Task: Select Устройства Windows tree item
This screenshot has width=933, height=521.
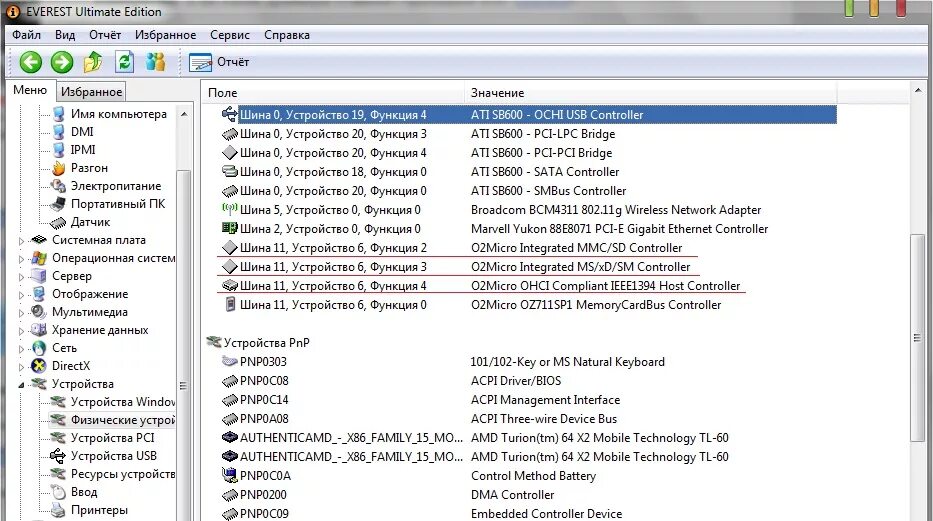Action: 123,402
